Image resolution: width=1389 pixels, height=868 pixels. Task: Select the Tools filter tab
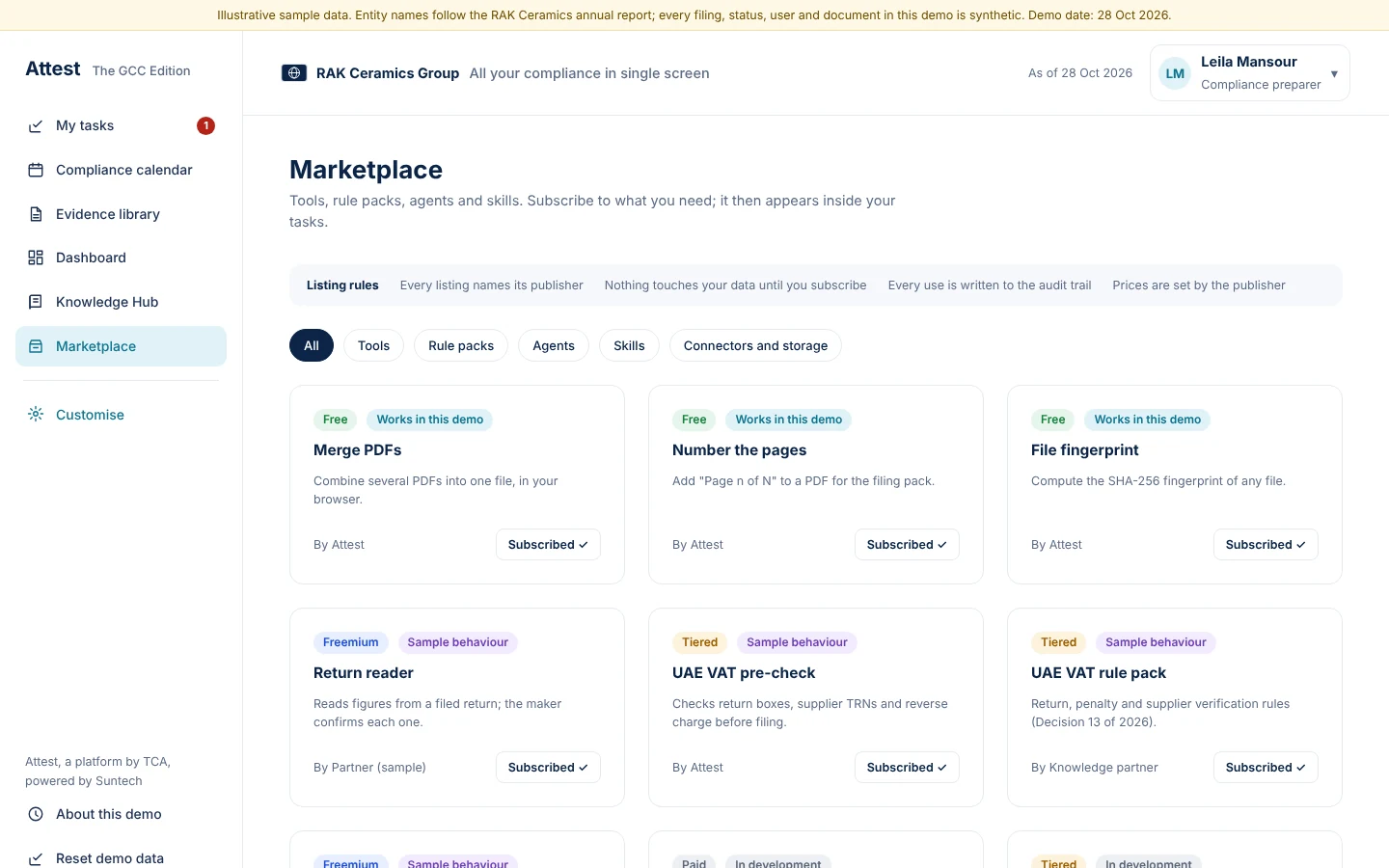373,345
